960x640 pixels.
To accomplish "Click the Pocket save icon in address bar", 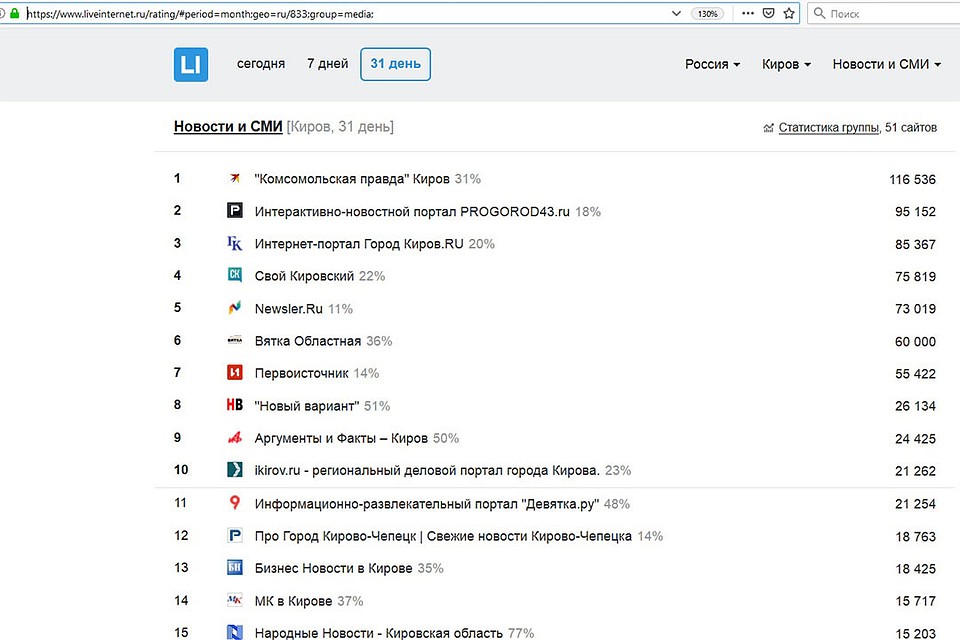I will [768, 13].
